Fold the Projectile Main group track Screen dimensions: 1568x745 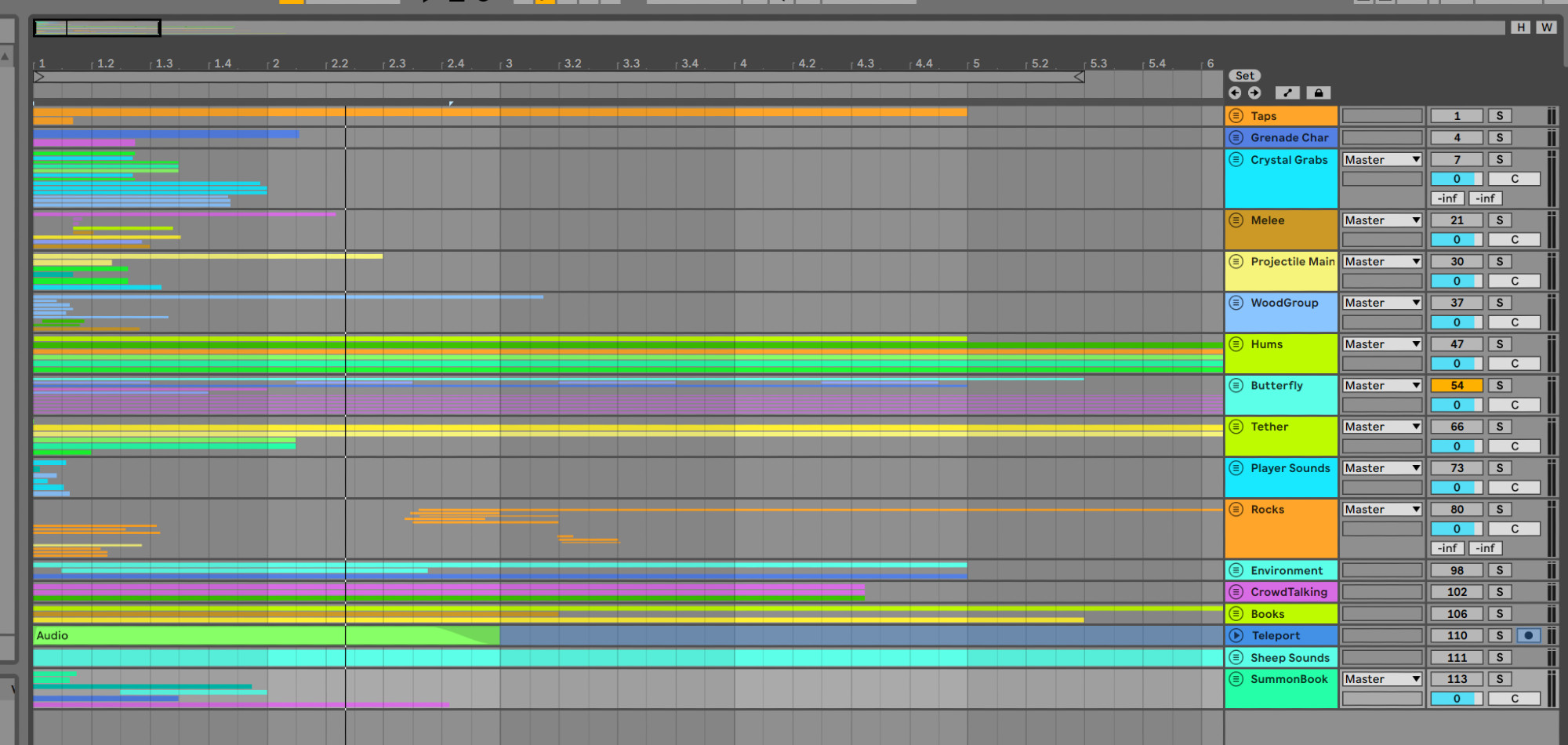1236,261
